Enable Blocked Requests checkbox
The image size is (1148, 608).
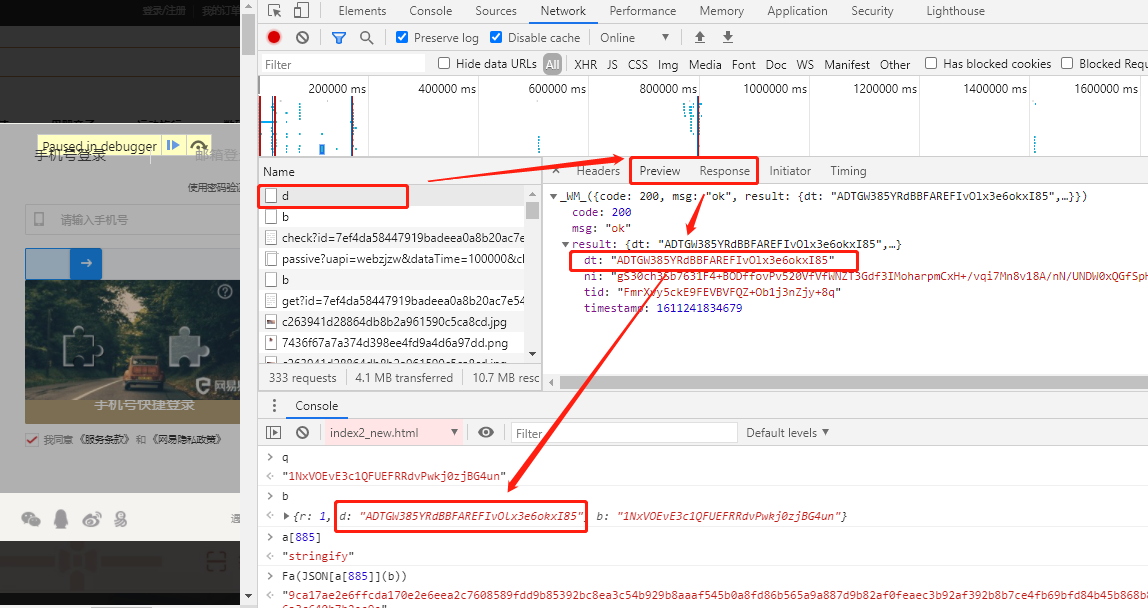tap(1067, 63)
